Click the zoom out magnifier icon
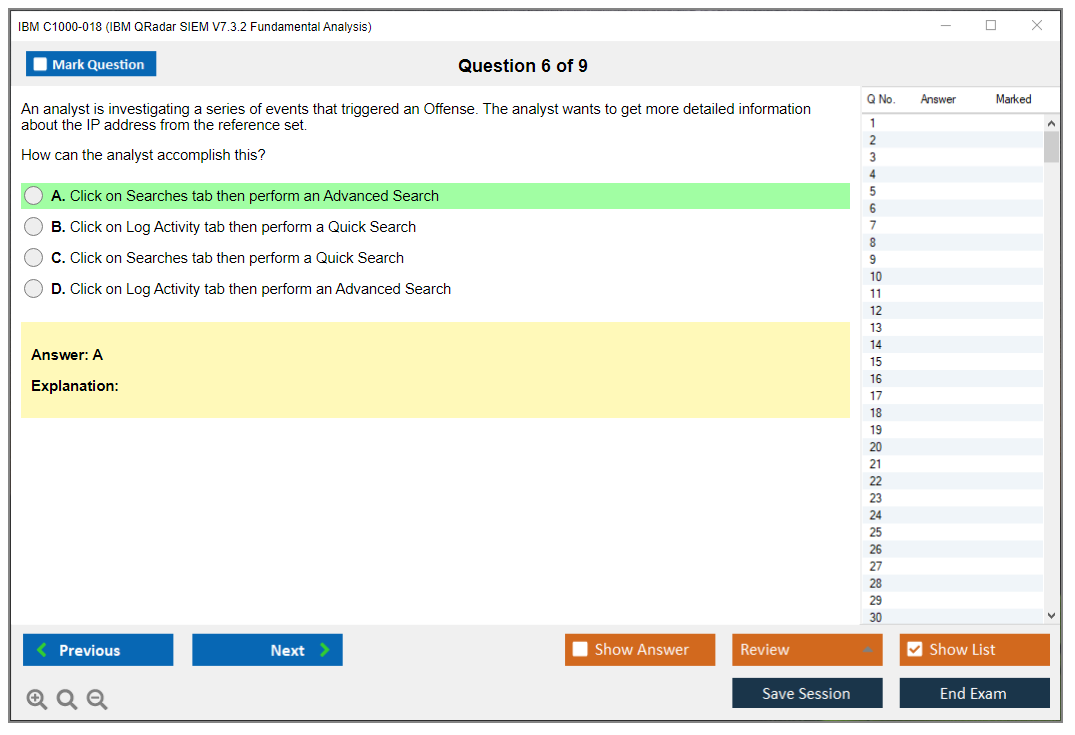The image size is (1075, 735). (x=97, y=700)
